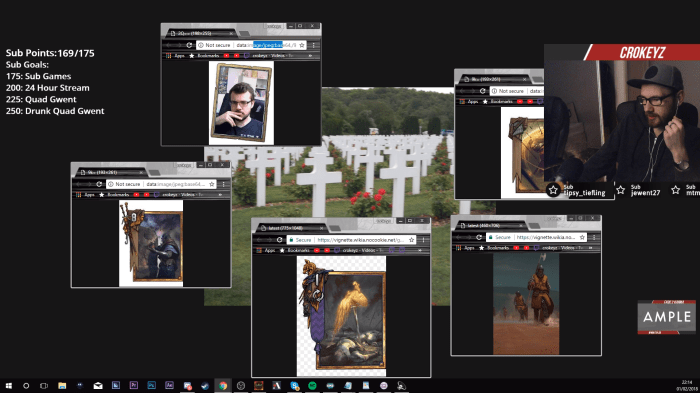
Task: Select the 9k= (192x261) tab in right window
Action: [x=495, y=79]
